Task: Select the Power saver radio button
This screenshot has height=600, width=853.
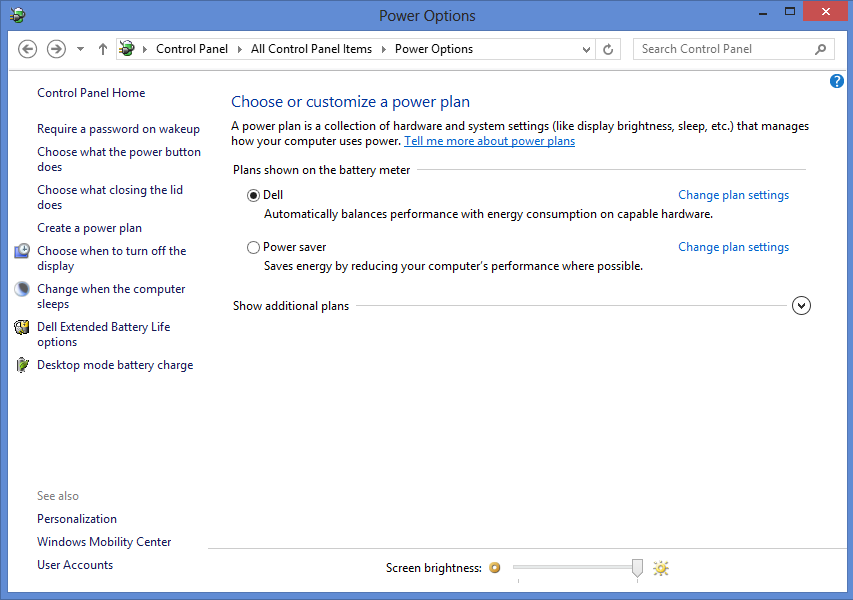Action: point(253,248)
